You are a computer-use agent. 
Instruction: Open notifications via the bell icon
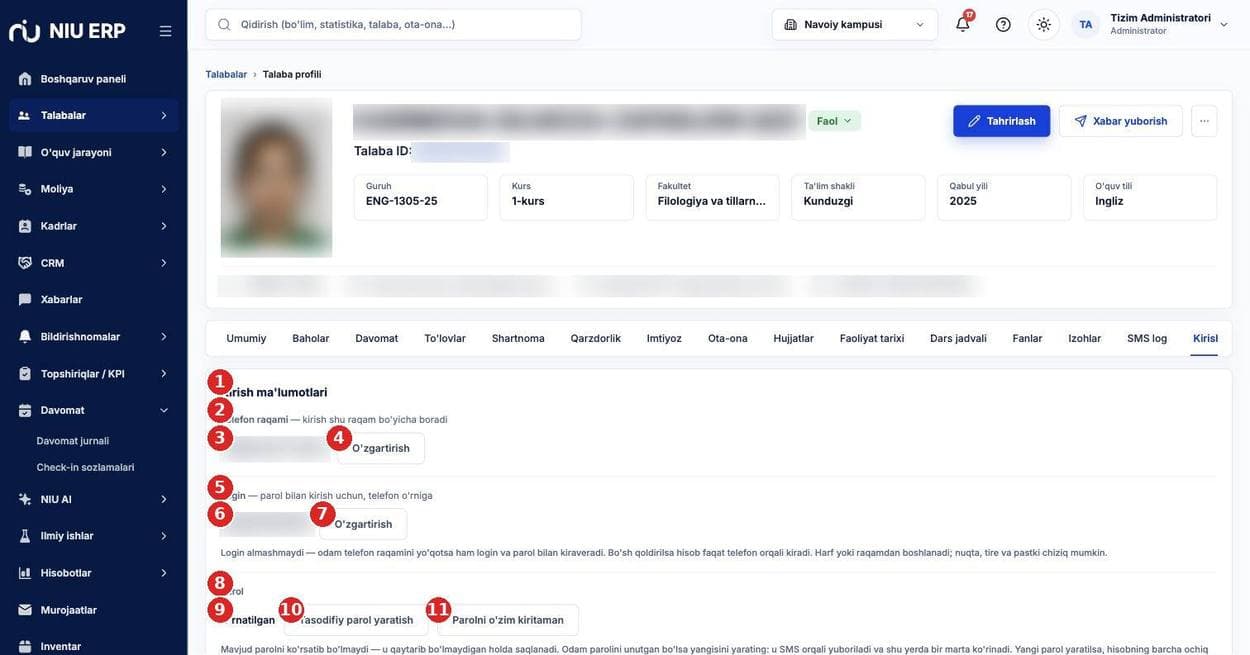tap(963, 24)
